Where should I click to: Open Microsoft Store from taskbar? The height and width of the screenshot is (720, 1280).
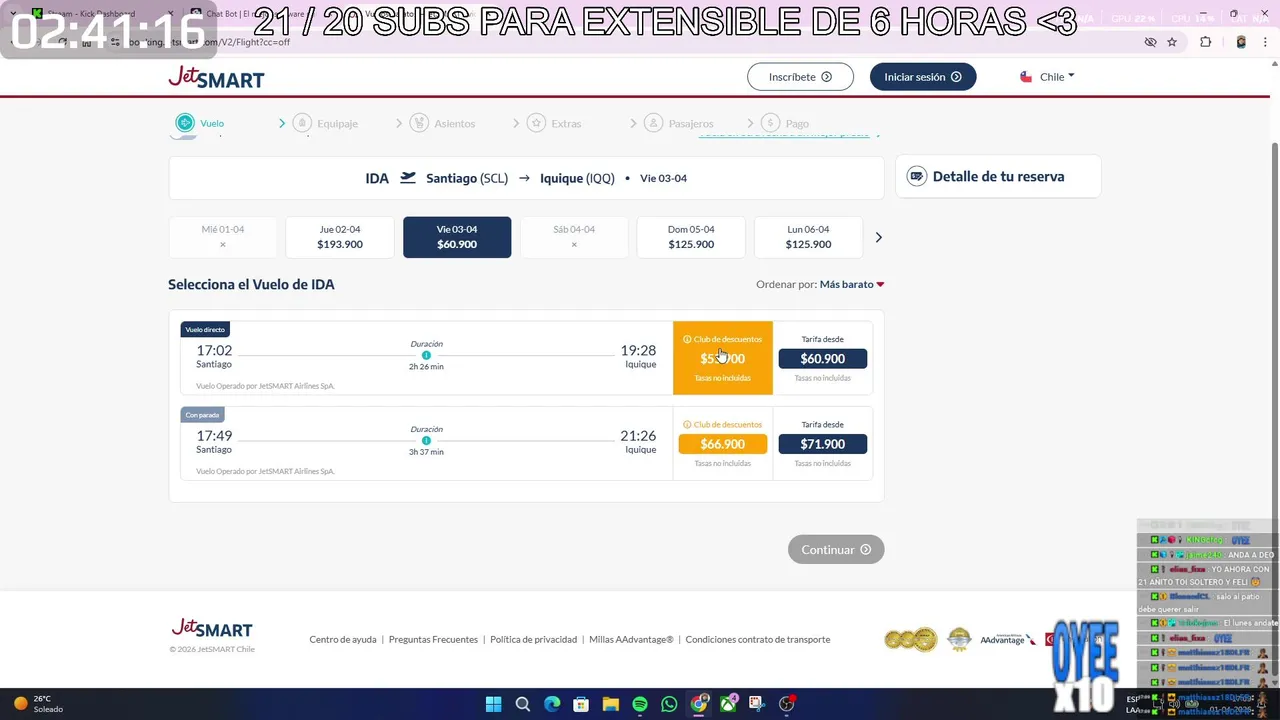click(x=581, y=704)
